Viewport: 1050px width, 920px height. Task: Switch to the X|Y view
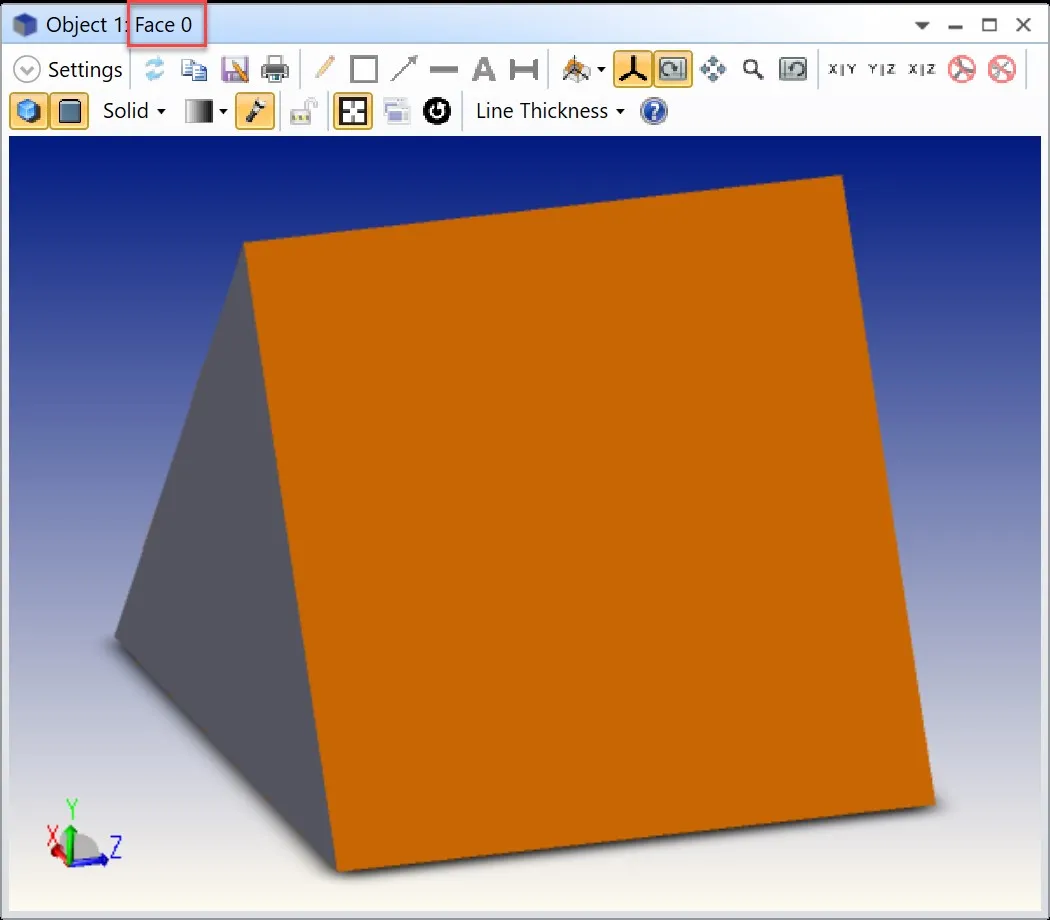tap(842, 69)
